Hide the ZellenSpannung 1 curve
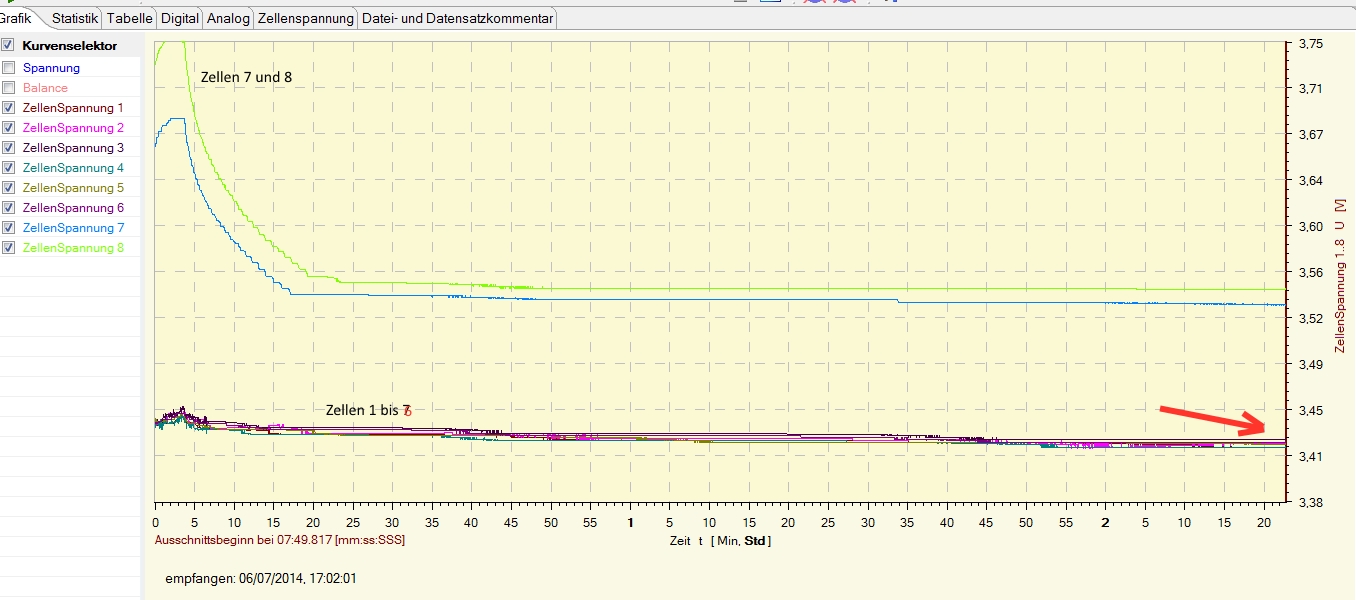 point(8,108)
